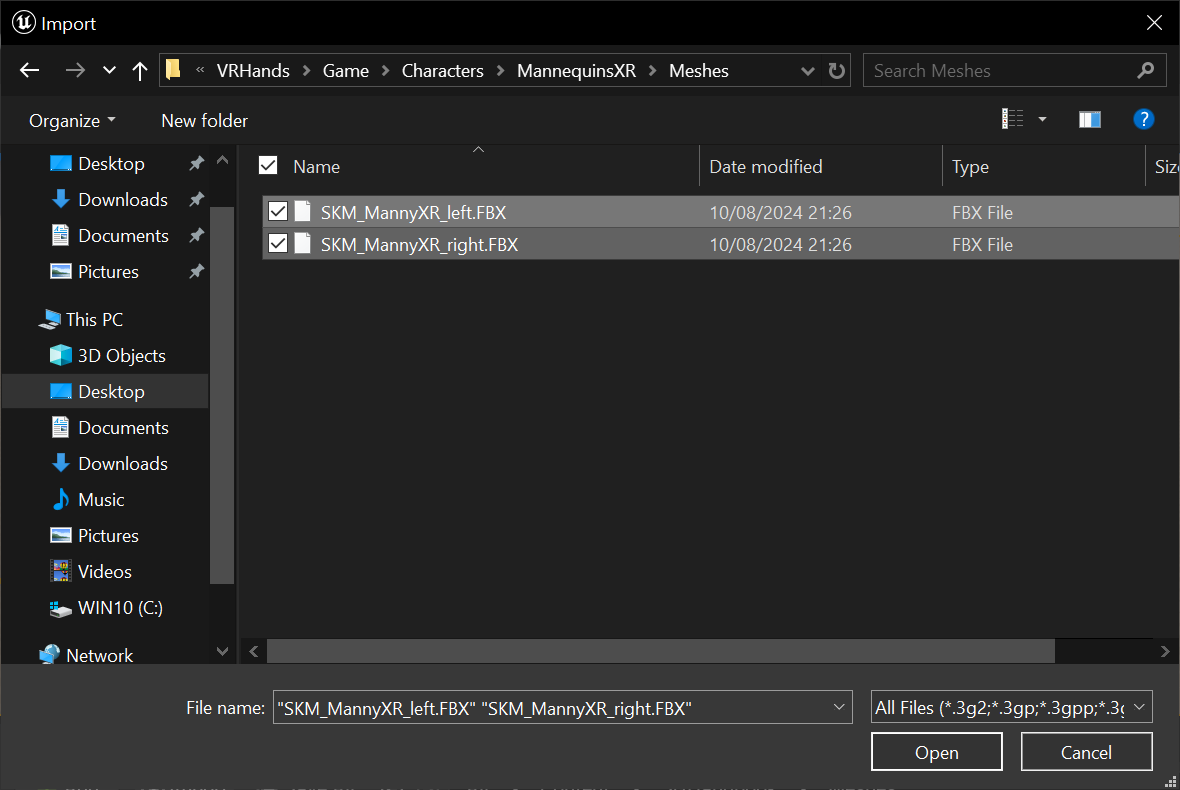Show the preview pane
The height and width of the screenshot is (790, 1180).
pyautogui.click(x=1089, y=119)
